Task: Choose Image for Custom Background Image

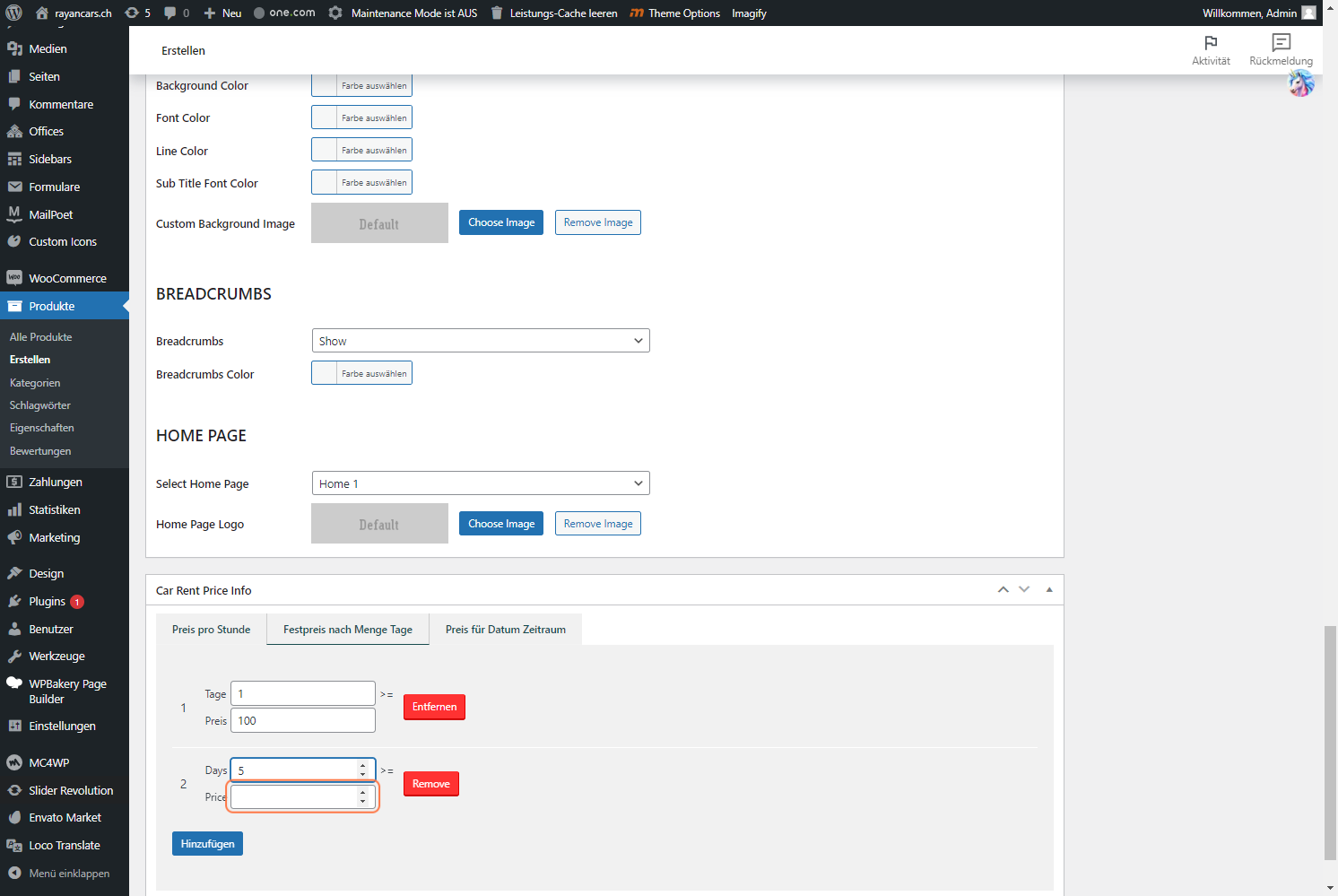Action: coord(501,222)
